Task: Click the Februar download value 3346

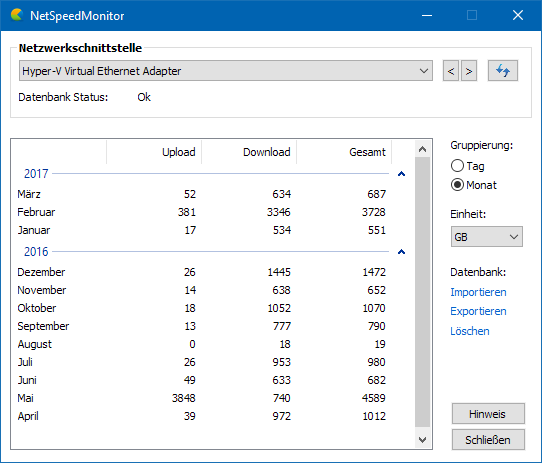Action: tap(279, 212)
